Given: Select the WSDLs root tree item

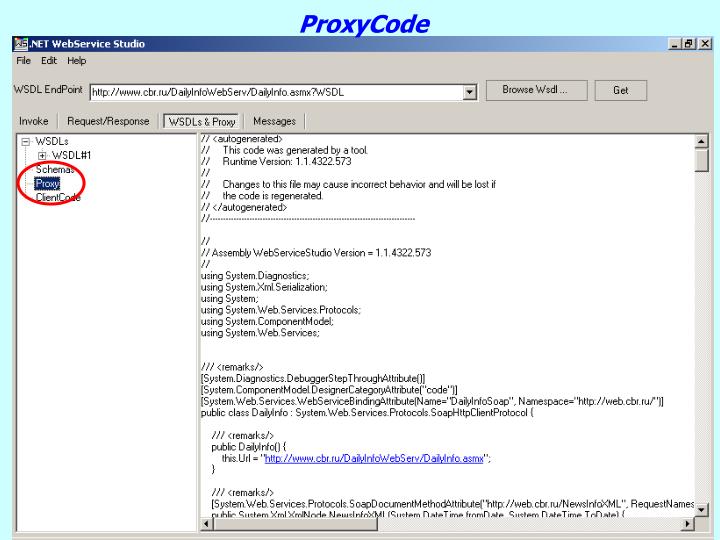Looking at the screenshot, I should pyautogui.click(x=52, y=141).
